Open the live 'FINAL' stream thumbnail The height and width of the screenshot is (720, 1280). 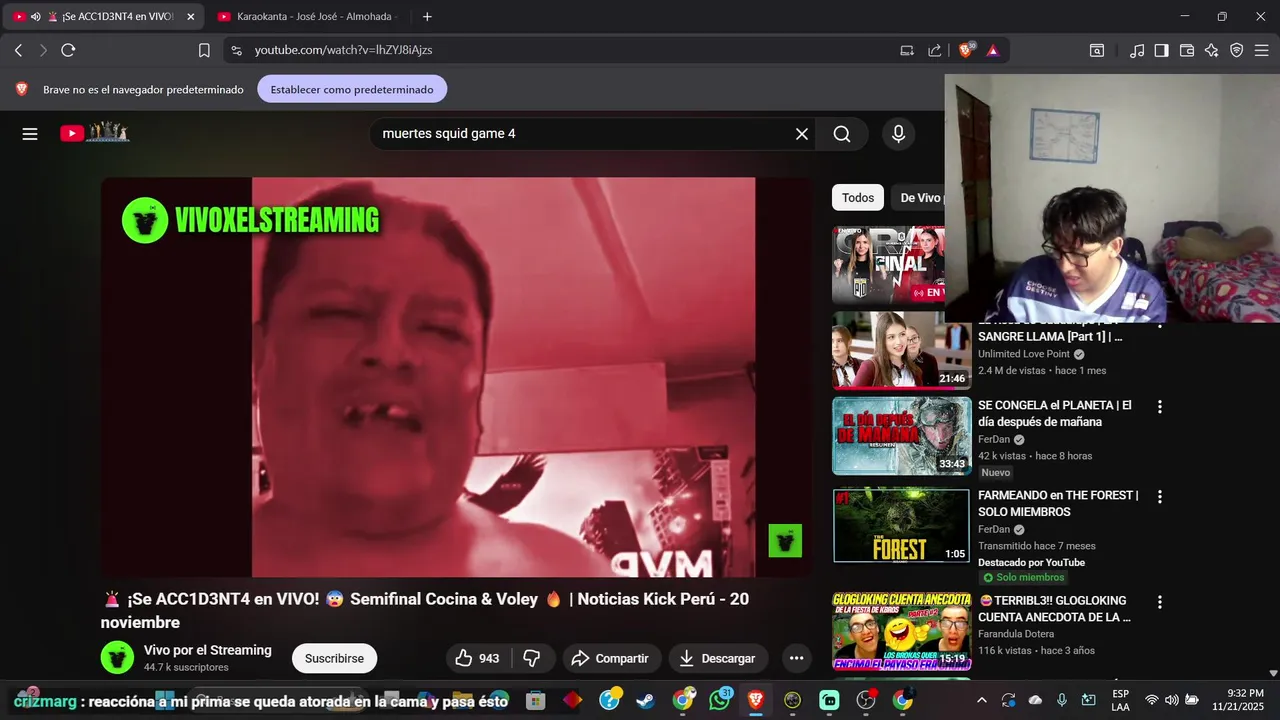pyautogui.click(x=888, y=265)
